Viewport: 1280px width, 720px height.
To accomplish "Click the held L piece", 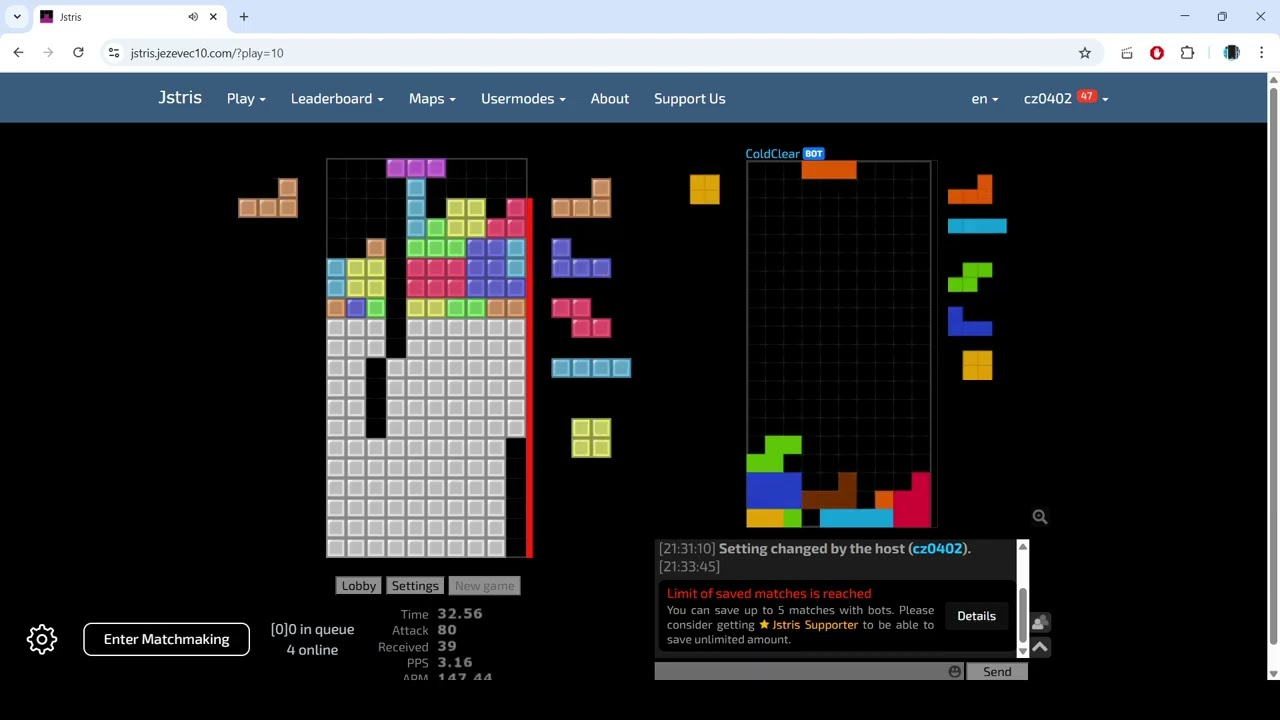I will point(268,198).
